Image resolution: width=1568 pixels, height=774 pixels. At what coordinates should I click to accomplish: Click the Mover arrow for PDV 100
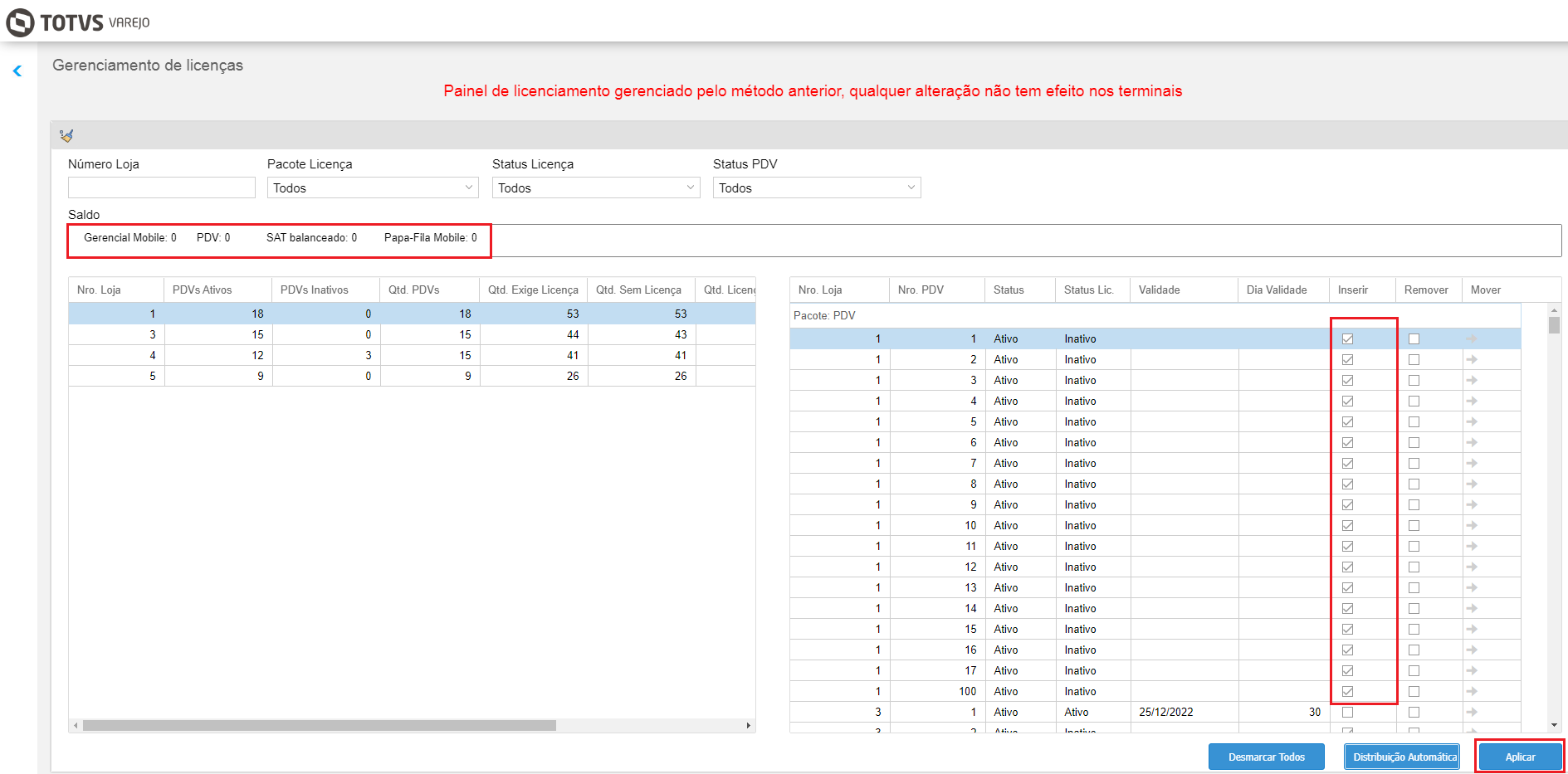pyautogui.click(x=1472, y=691)
